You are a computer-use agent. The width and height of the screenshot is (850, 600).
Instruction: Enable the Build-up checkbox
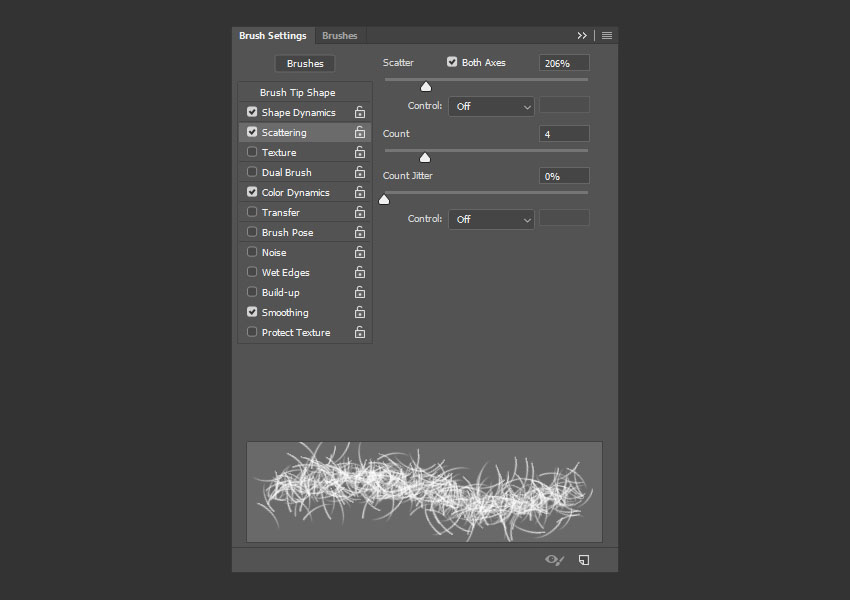tap(252, 292)
